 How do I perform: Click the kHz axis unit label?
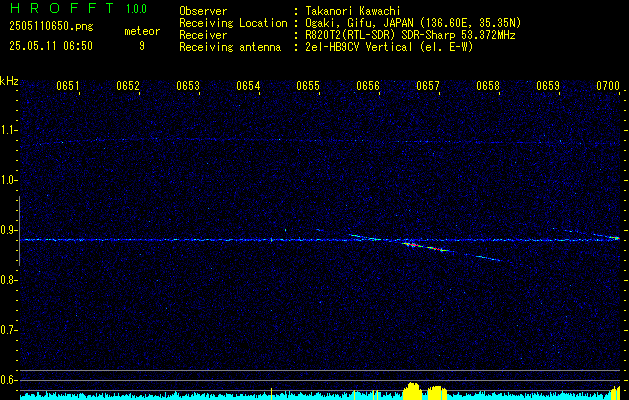pyautogui.click(x=9, y=81)
